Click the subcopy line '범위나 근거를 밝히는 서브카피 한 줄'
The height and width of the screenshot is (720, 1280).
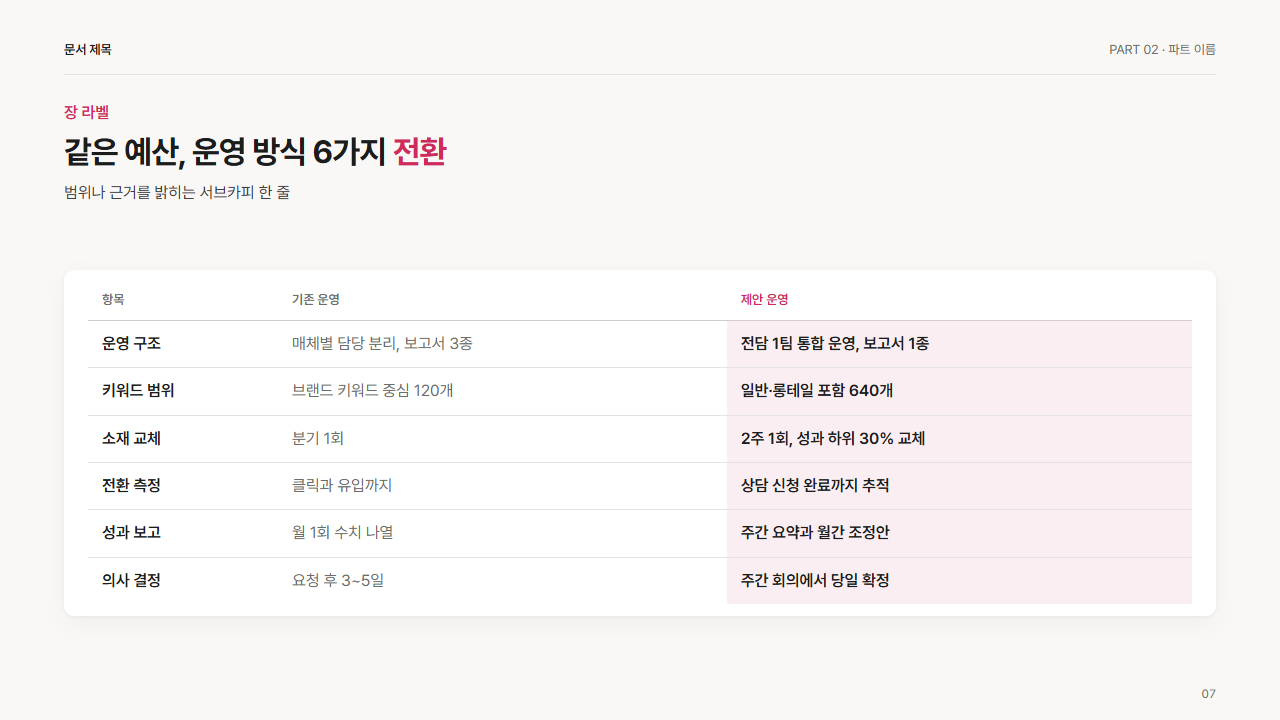pos(177,192)
